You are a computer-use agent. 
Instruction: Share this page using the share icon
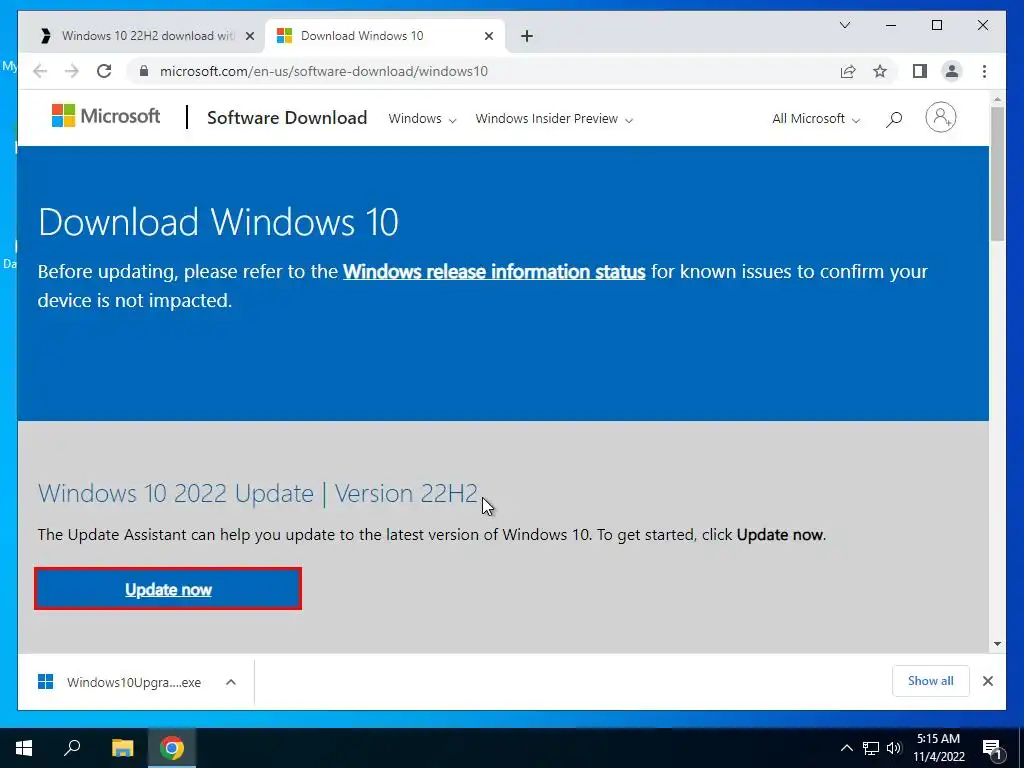pos(848,71)
